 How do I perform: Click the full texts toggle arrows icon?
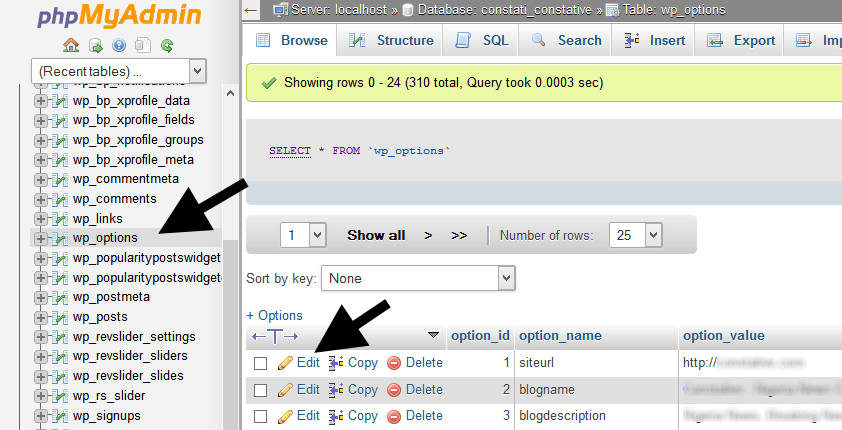click(275, 337)
